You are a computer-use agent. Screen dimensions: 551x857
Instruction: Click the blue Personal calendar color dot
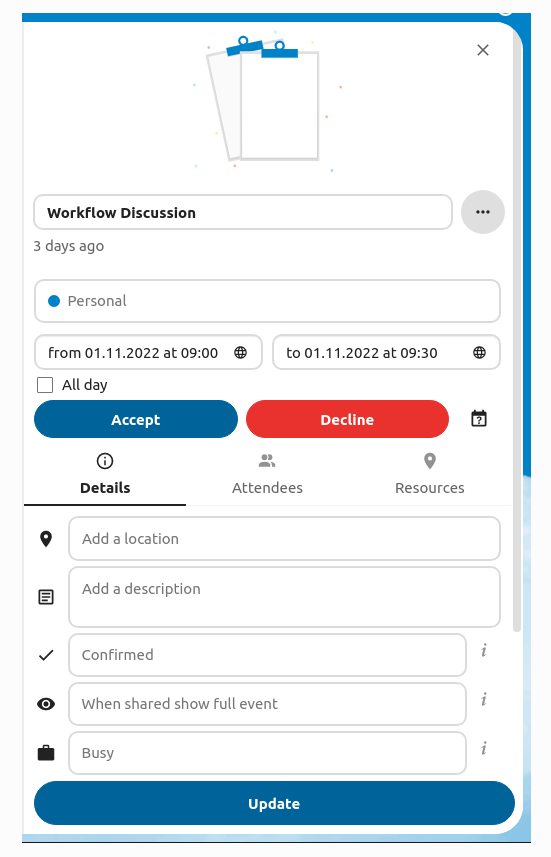[54, 301]
